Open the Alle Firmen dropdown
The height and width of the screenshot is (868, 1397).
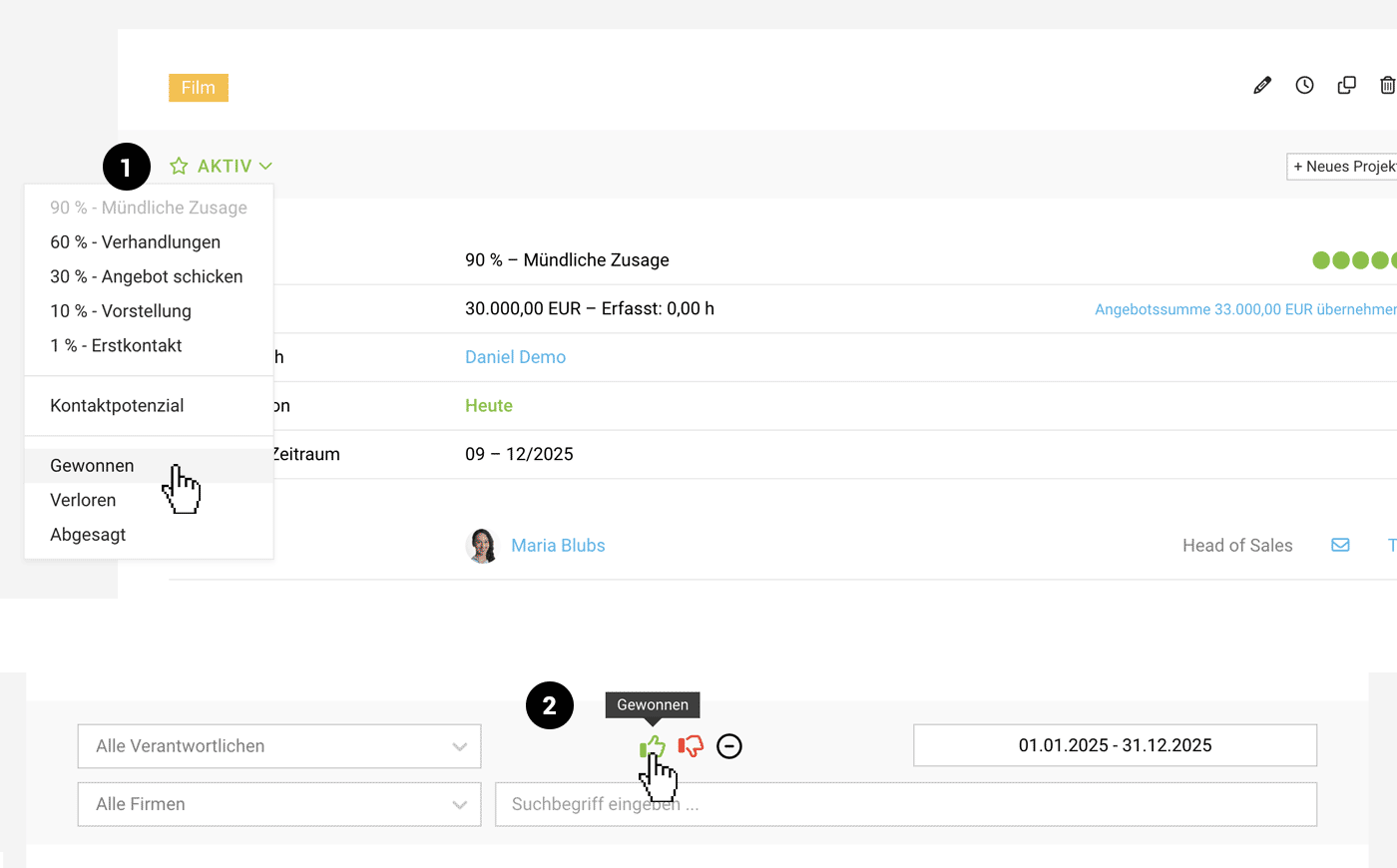279,804
